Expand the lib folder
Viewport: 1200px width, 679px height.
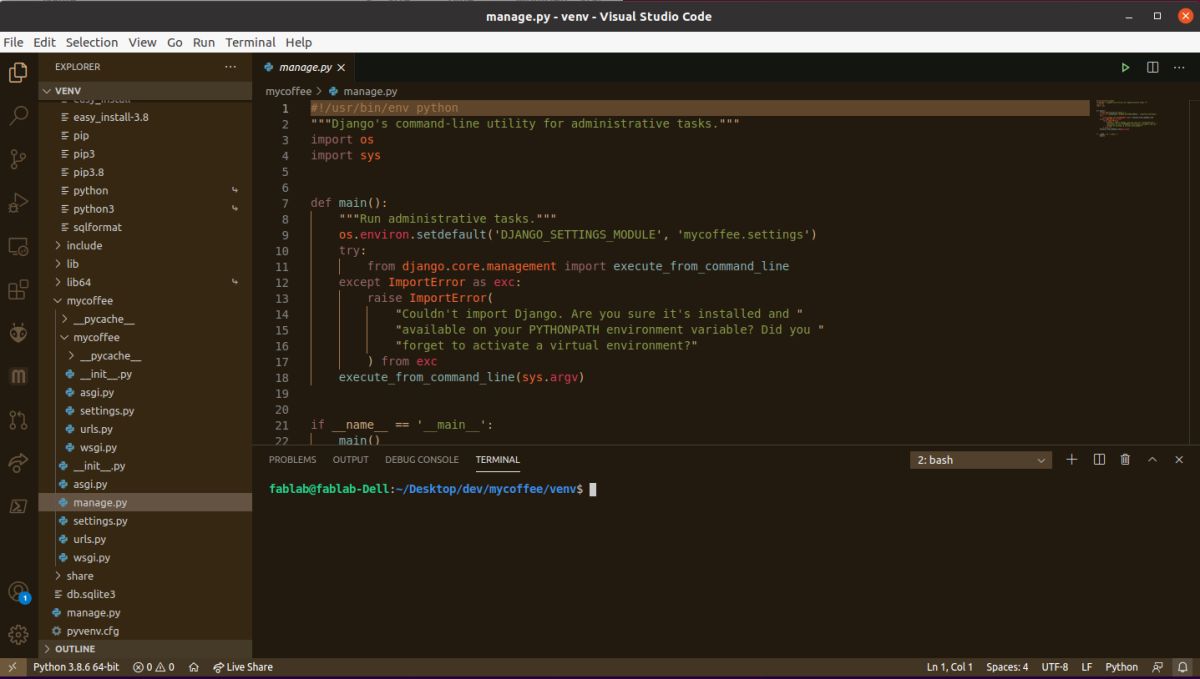145,264
